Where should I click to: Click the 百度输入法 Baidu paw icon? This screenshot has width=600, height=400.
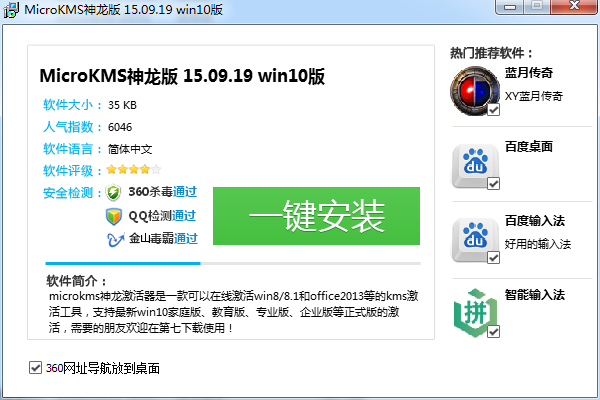coord(475,239)
